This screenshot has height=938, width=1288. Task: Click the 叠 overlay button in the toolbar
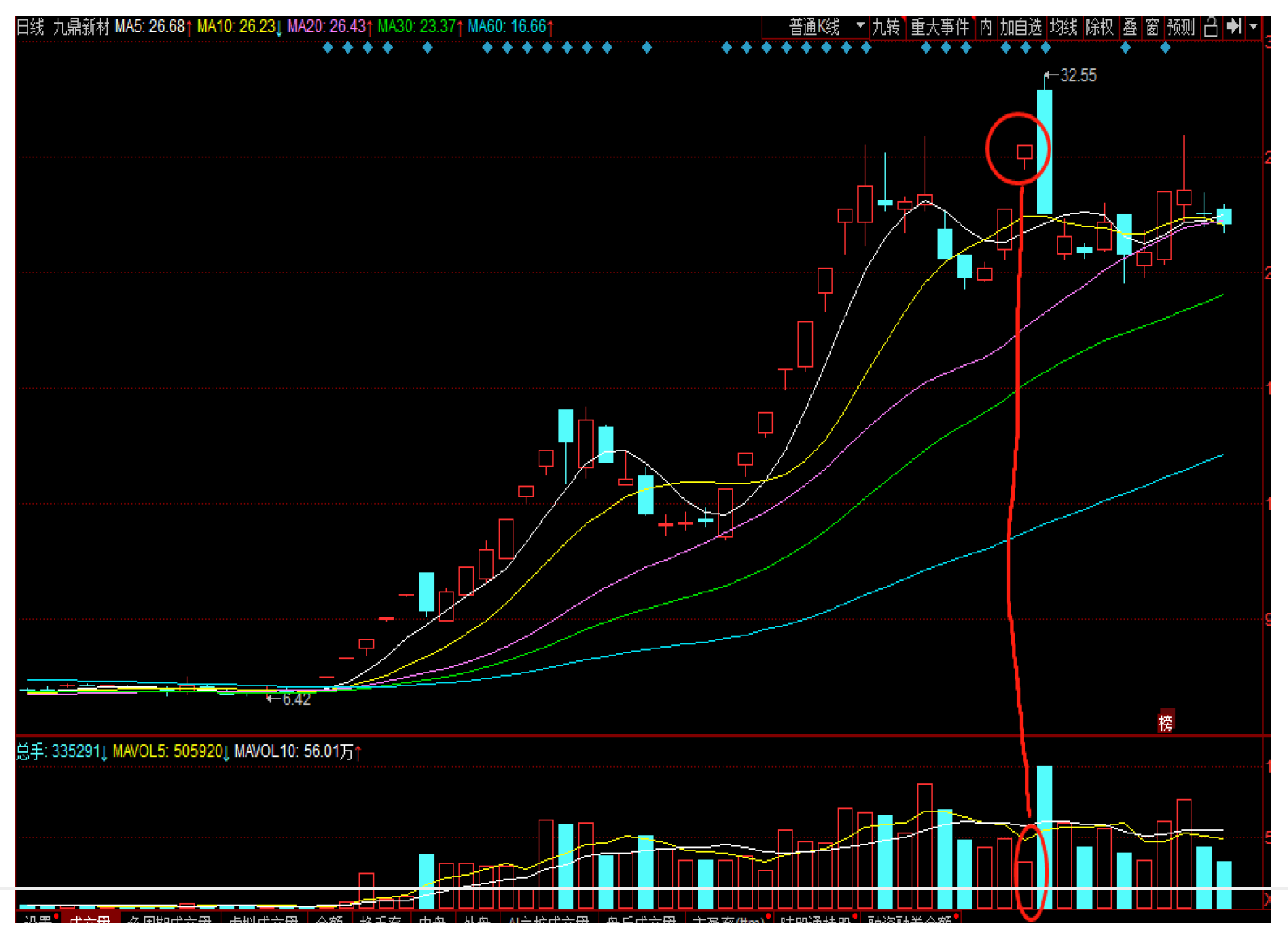click(x=1130, y=27)
